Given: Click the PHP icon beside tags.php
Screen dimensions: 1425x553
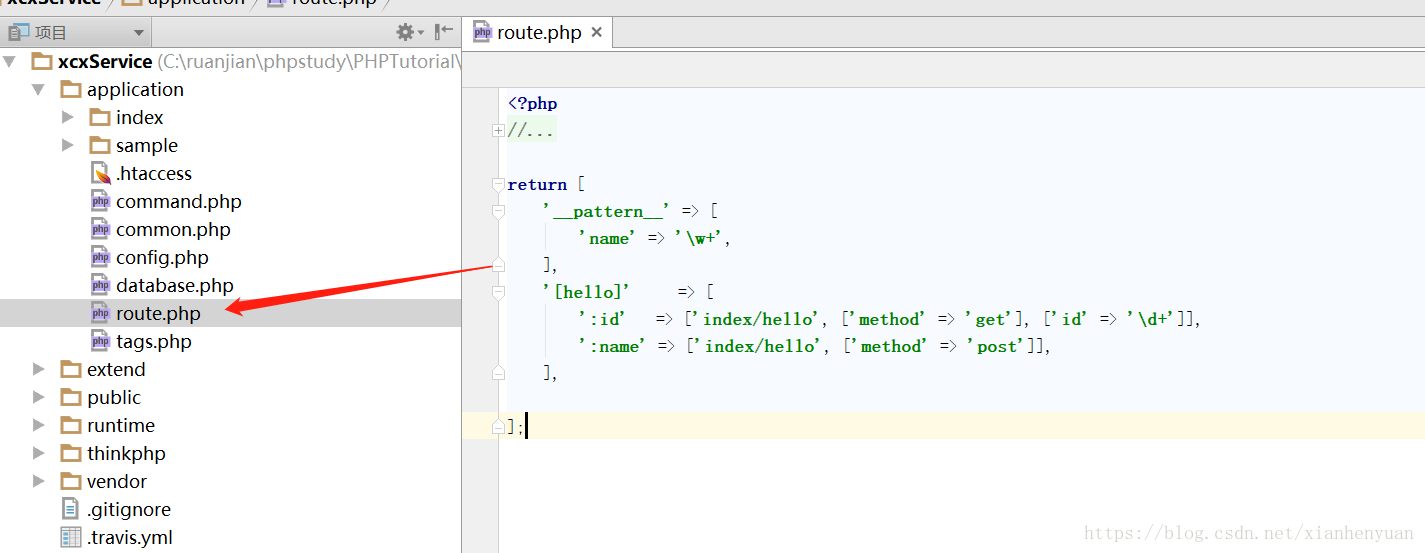Looking at the screenshot, I should (100, 341).
